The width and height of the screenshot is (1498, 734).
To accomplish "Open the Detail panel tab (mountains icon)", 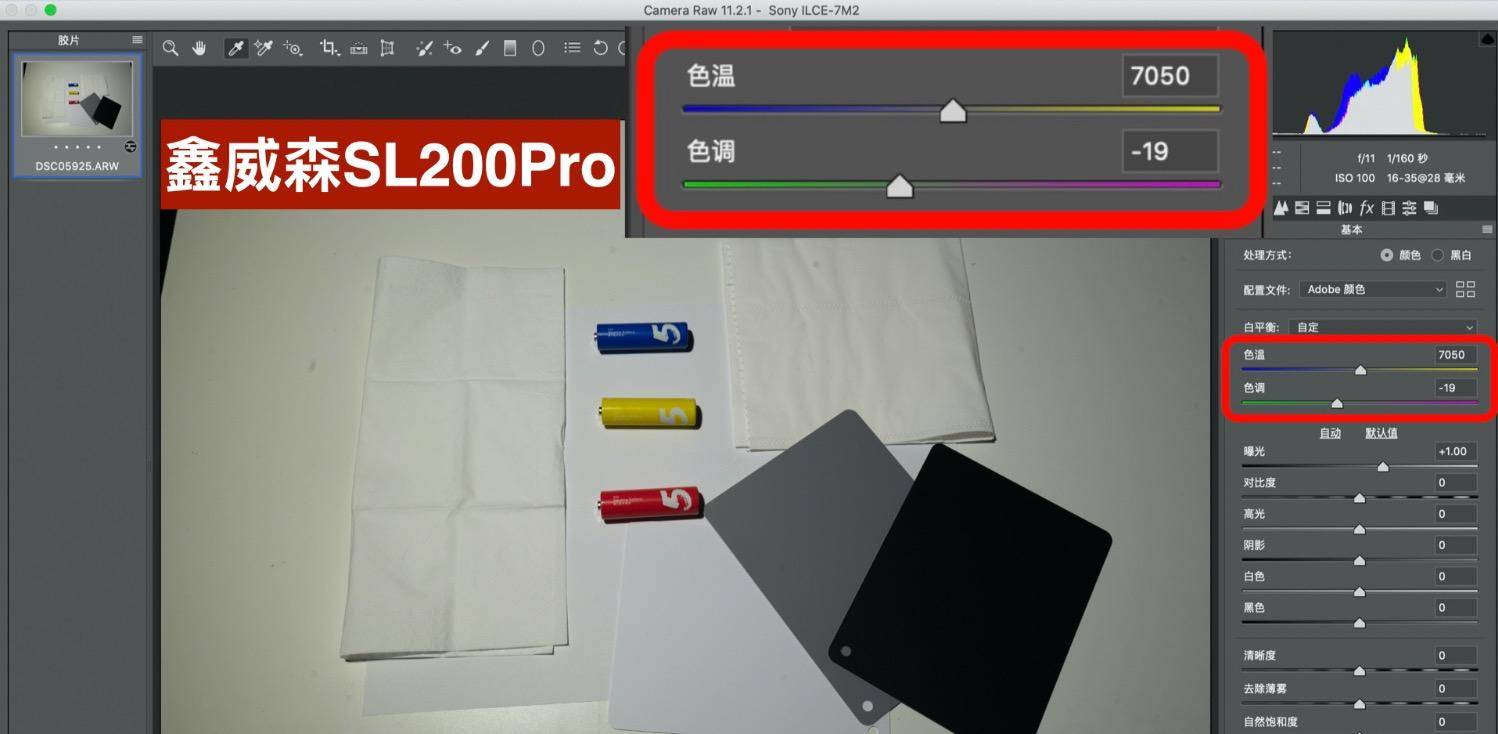I will [x=1280, y=208].
